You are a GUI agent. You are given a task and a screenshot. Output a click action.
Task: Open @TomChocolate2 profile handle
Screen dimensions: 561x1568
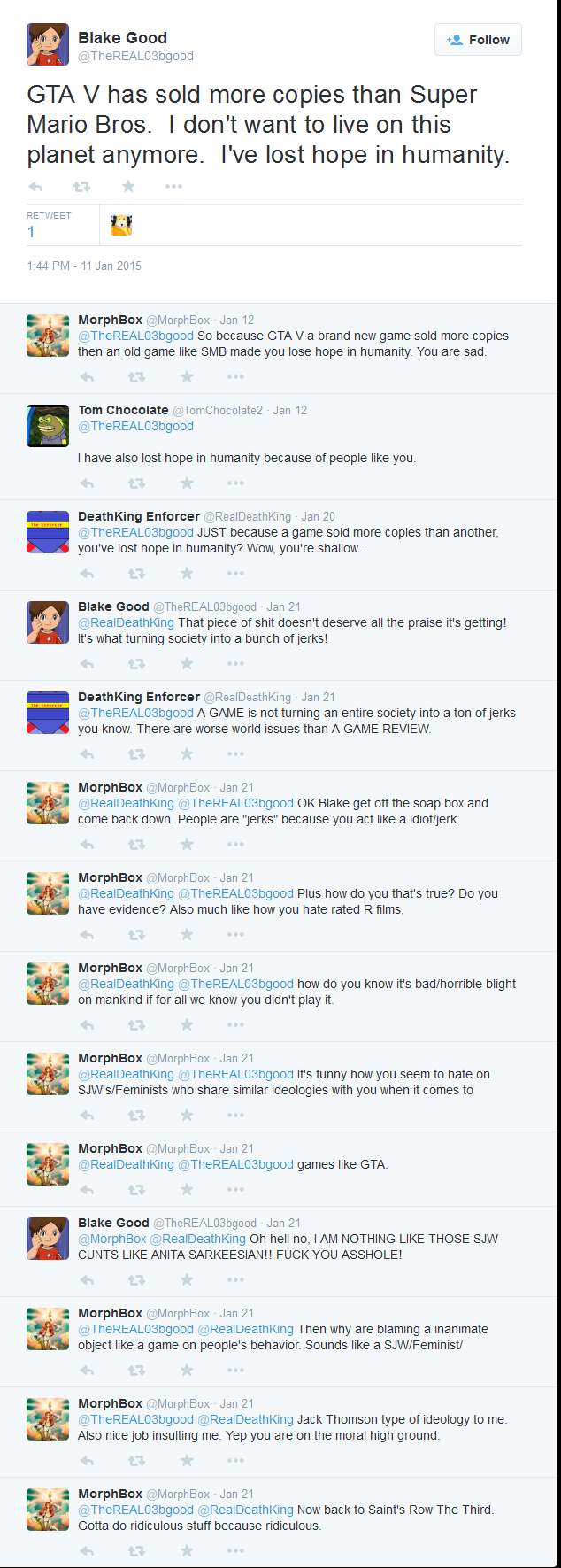218,411
